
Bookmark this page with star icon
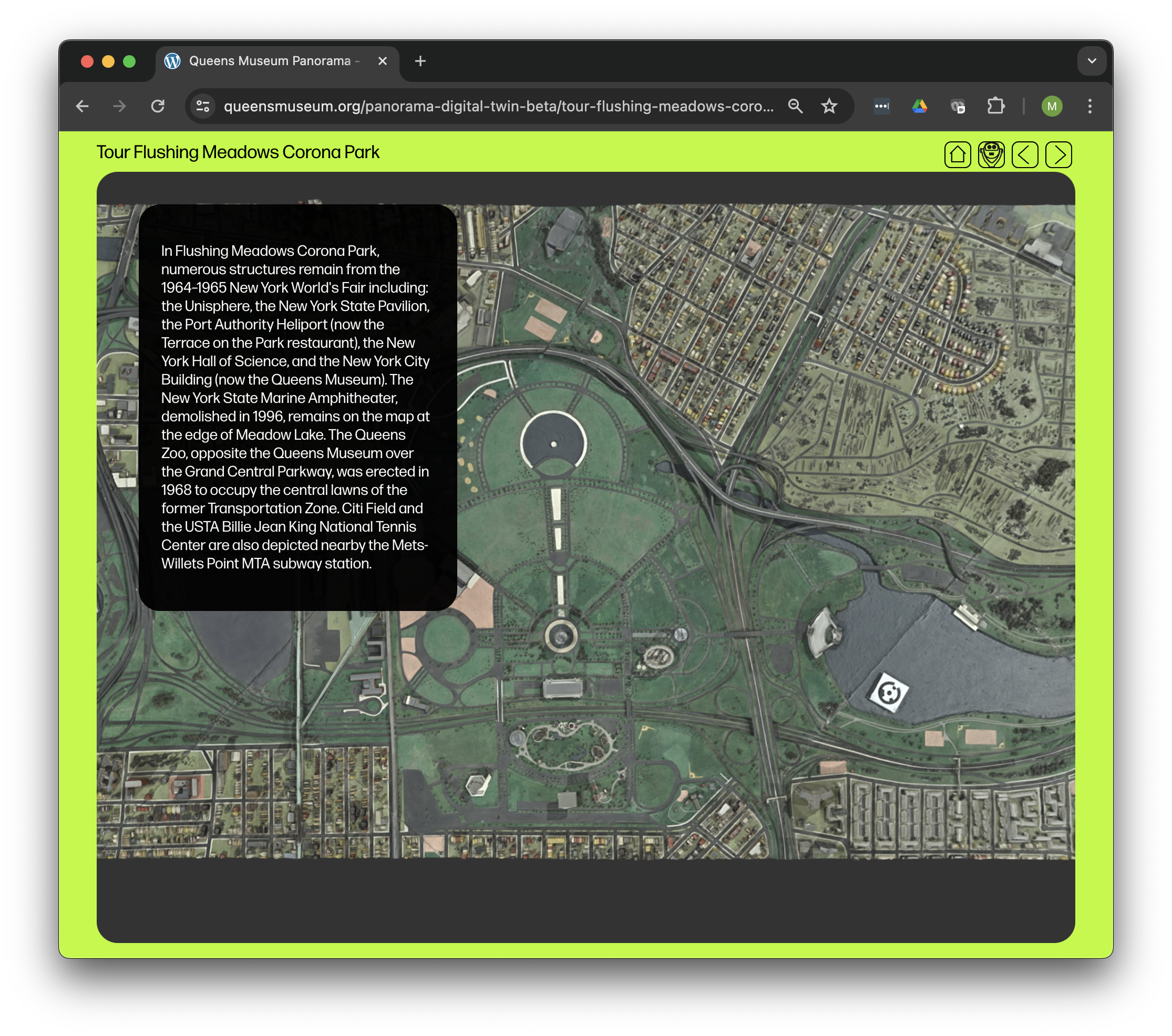(829, 106)
